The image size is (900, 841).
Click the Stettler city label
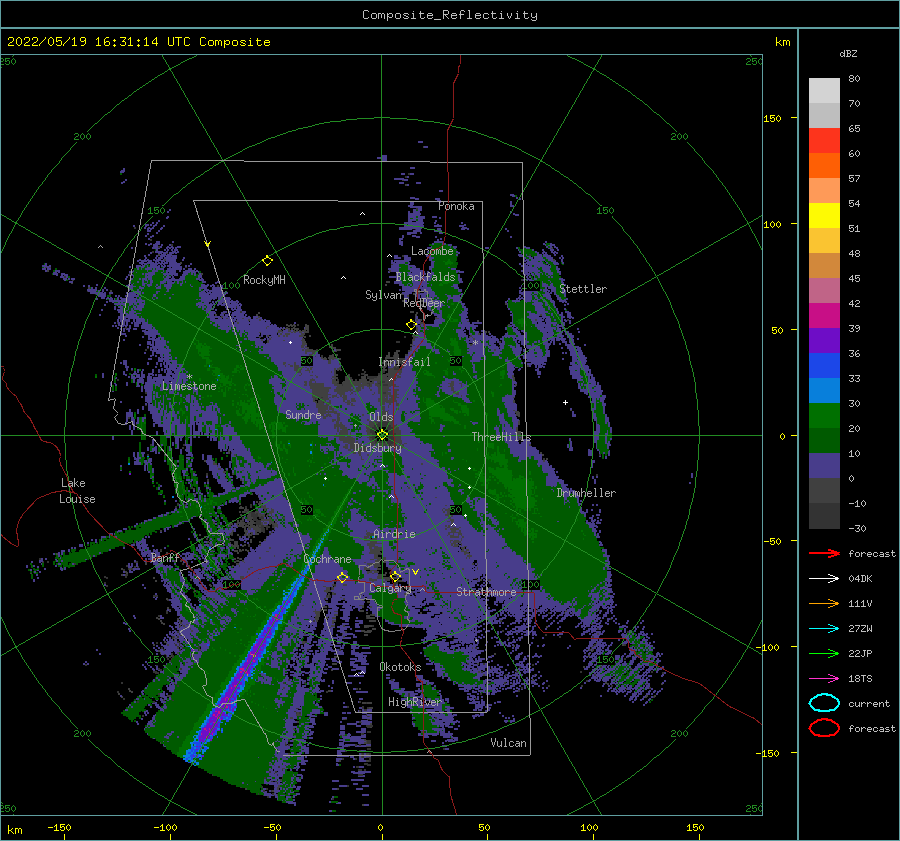(583, 289)
